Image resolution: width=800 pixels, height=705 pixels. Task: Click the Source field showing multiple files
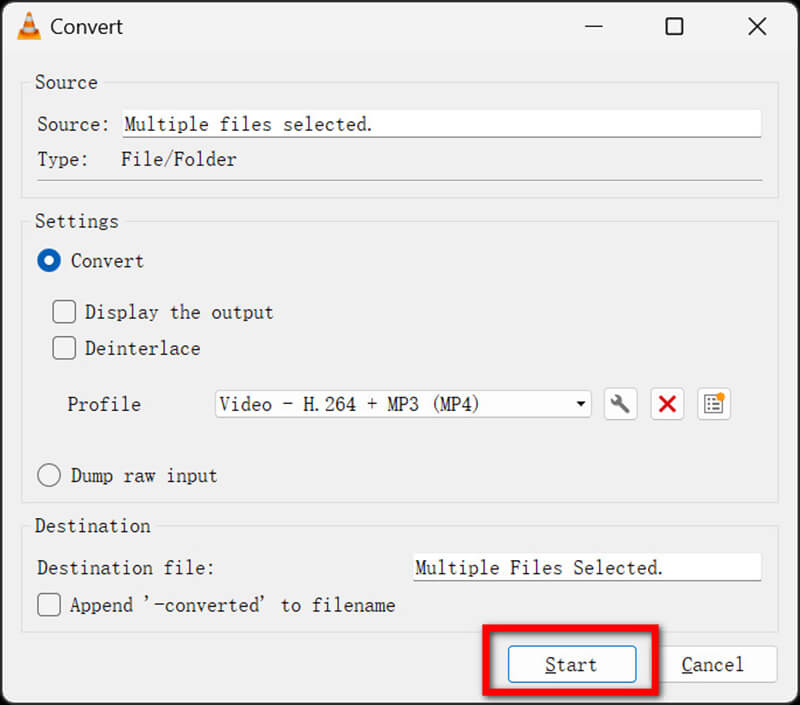point(442,124)
